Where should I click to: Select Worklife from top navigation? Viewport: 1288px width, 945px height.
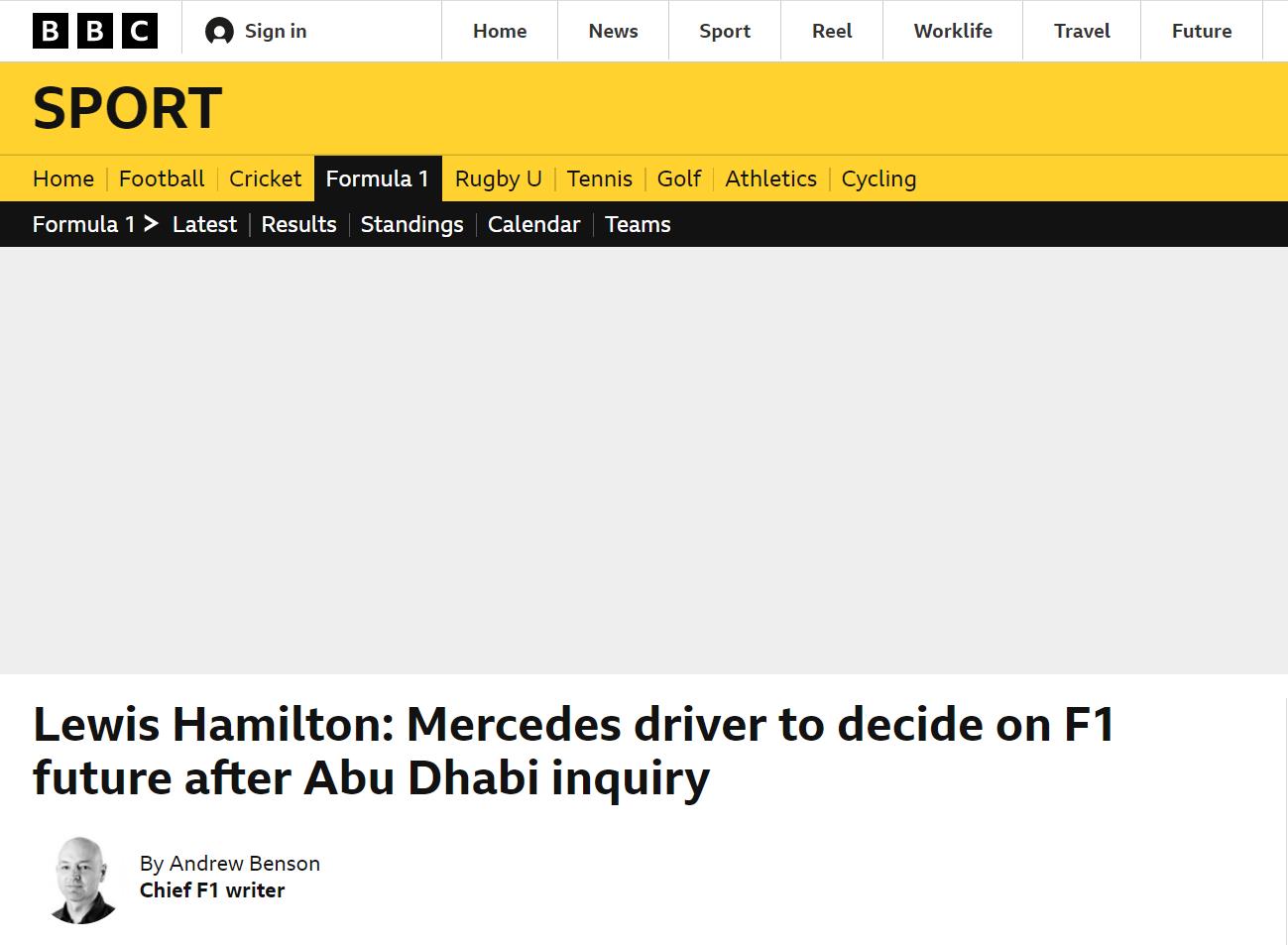(953, 32)
